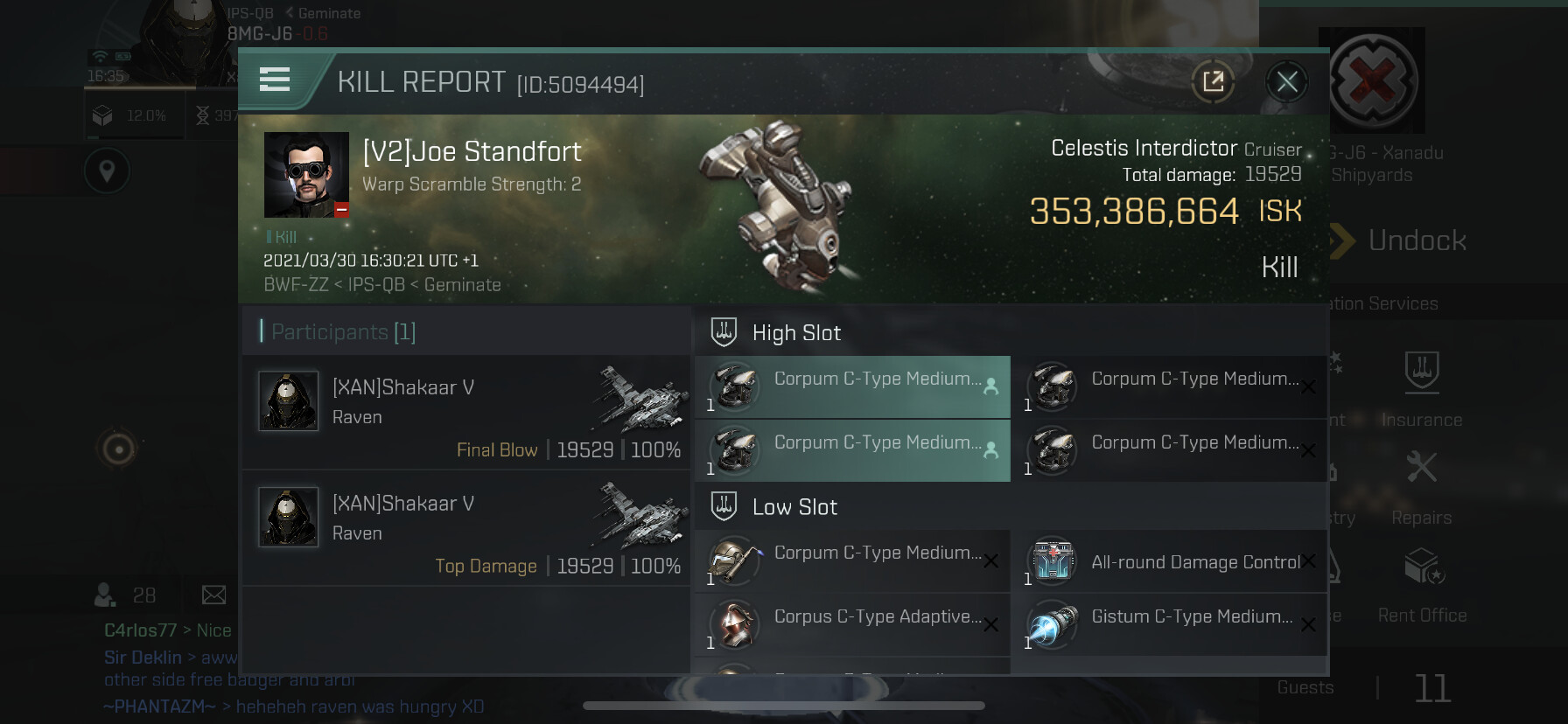Open the kill report hamburger menu
The height and width of the screenshot is (724, 1568).
click(275, 80)
